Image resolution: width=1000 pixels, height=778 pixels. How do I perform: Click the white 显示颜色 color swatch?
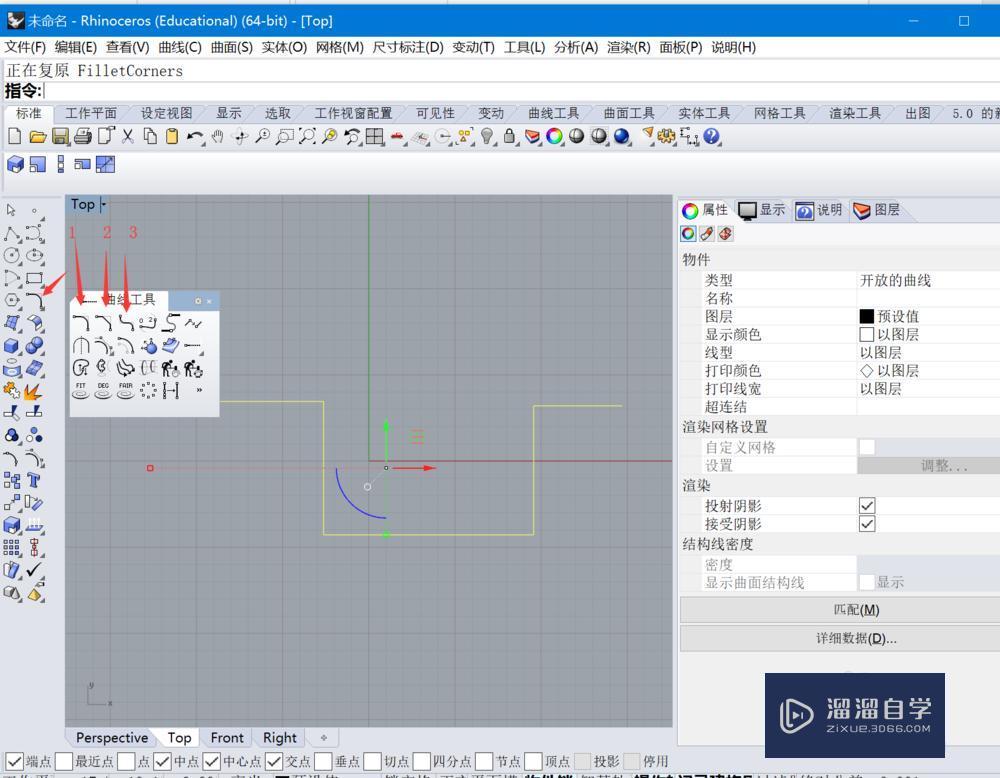tap(866, 334)
